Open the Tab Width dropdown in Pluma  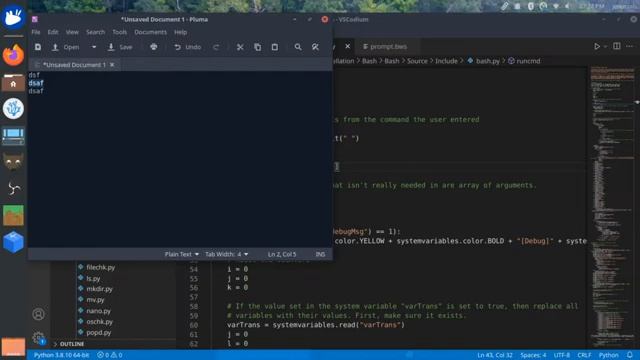tap(227, 254)
